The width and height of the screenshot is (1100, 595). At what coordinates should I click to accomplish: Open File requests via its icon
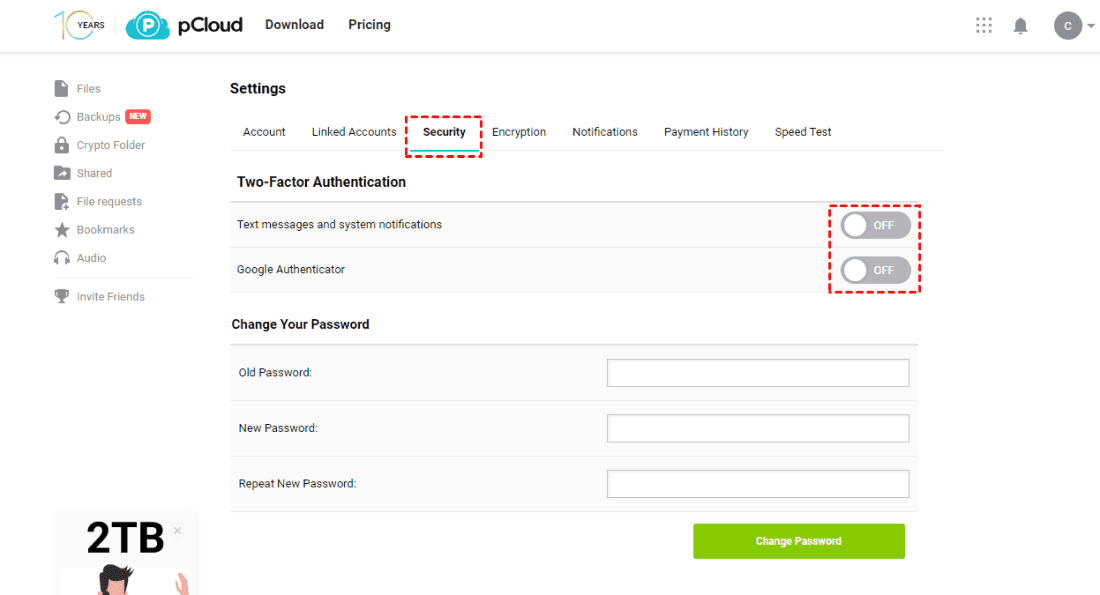point(62,201)
